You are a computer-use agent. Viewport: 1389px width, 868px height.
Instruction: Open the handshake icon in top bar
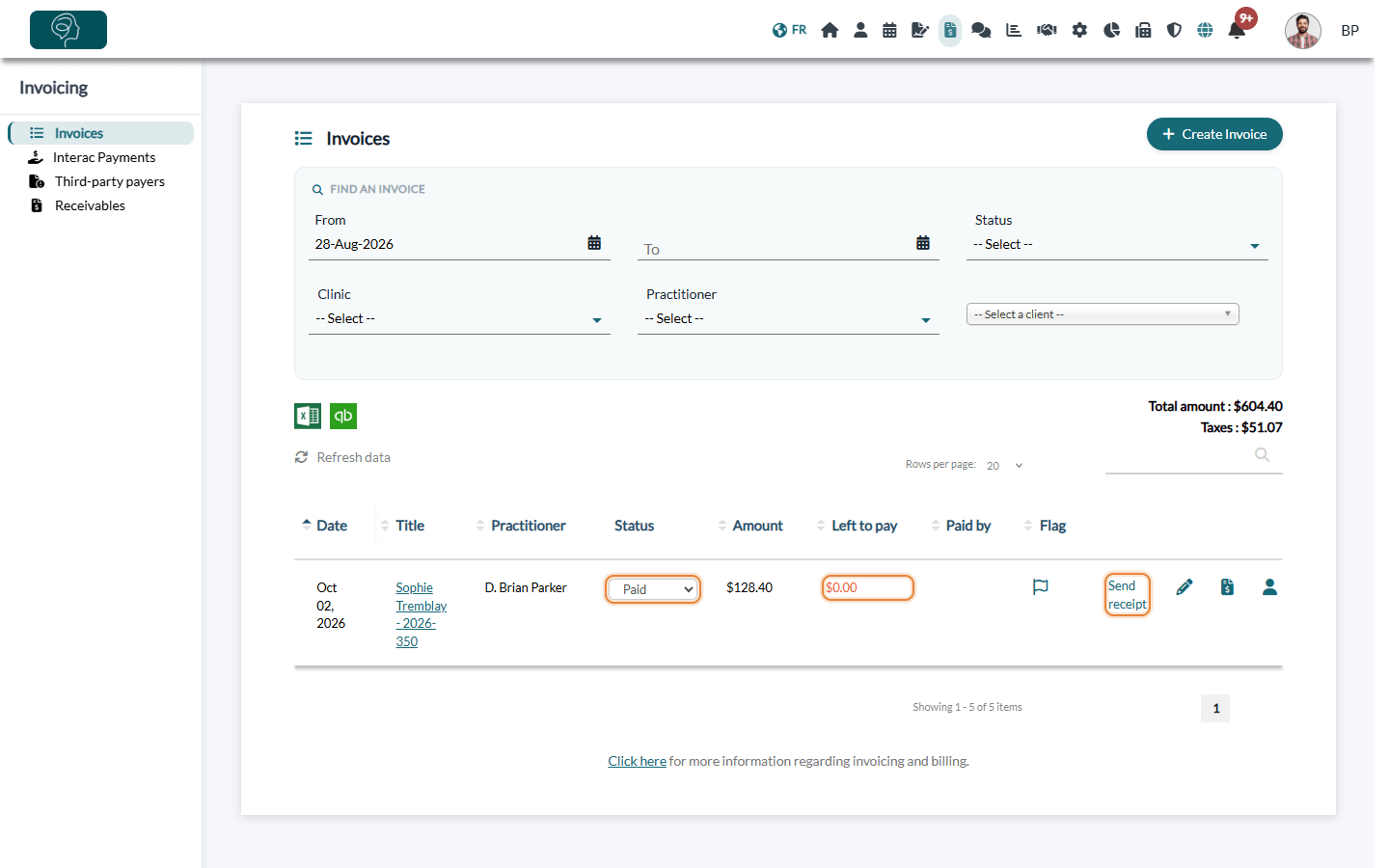click(1047, 30)
